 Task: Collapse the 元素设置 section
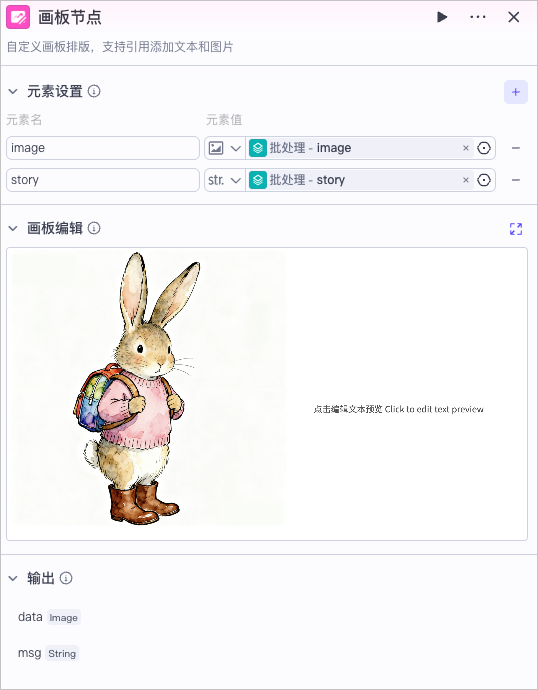coord(13,92)
